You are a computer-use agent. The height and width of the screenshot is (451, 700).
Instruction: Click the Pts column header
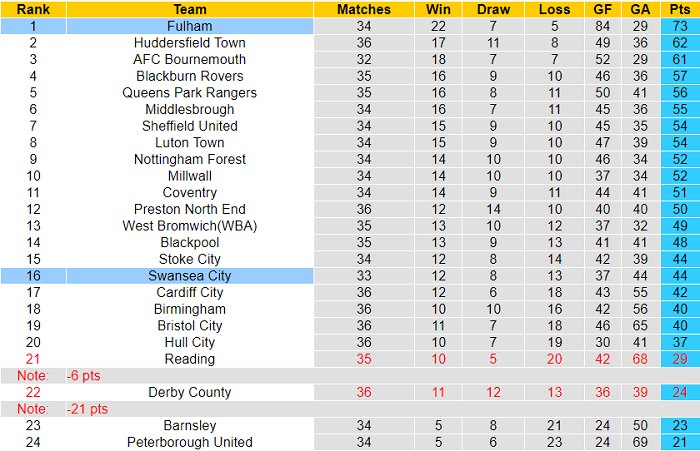[680, 9]
